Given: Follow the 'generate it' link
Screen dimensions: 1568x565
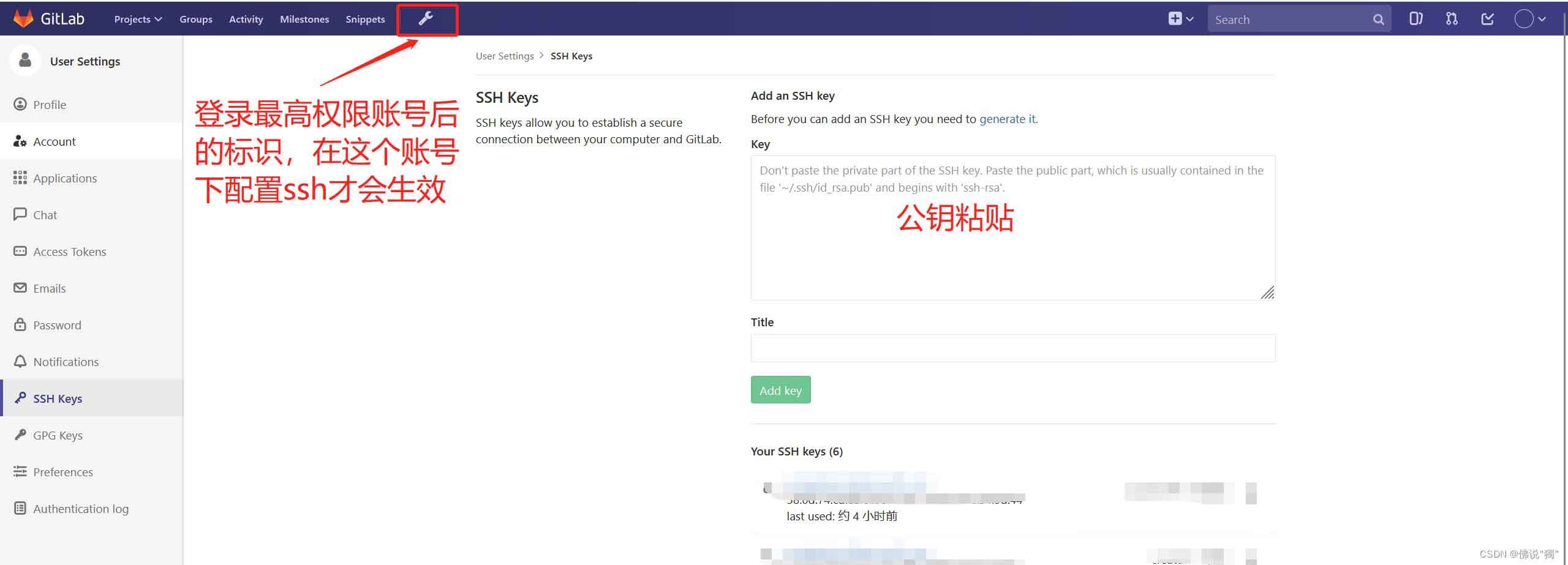Looking at the screenshot, I should (x=1008, y=119).
